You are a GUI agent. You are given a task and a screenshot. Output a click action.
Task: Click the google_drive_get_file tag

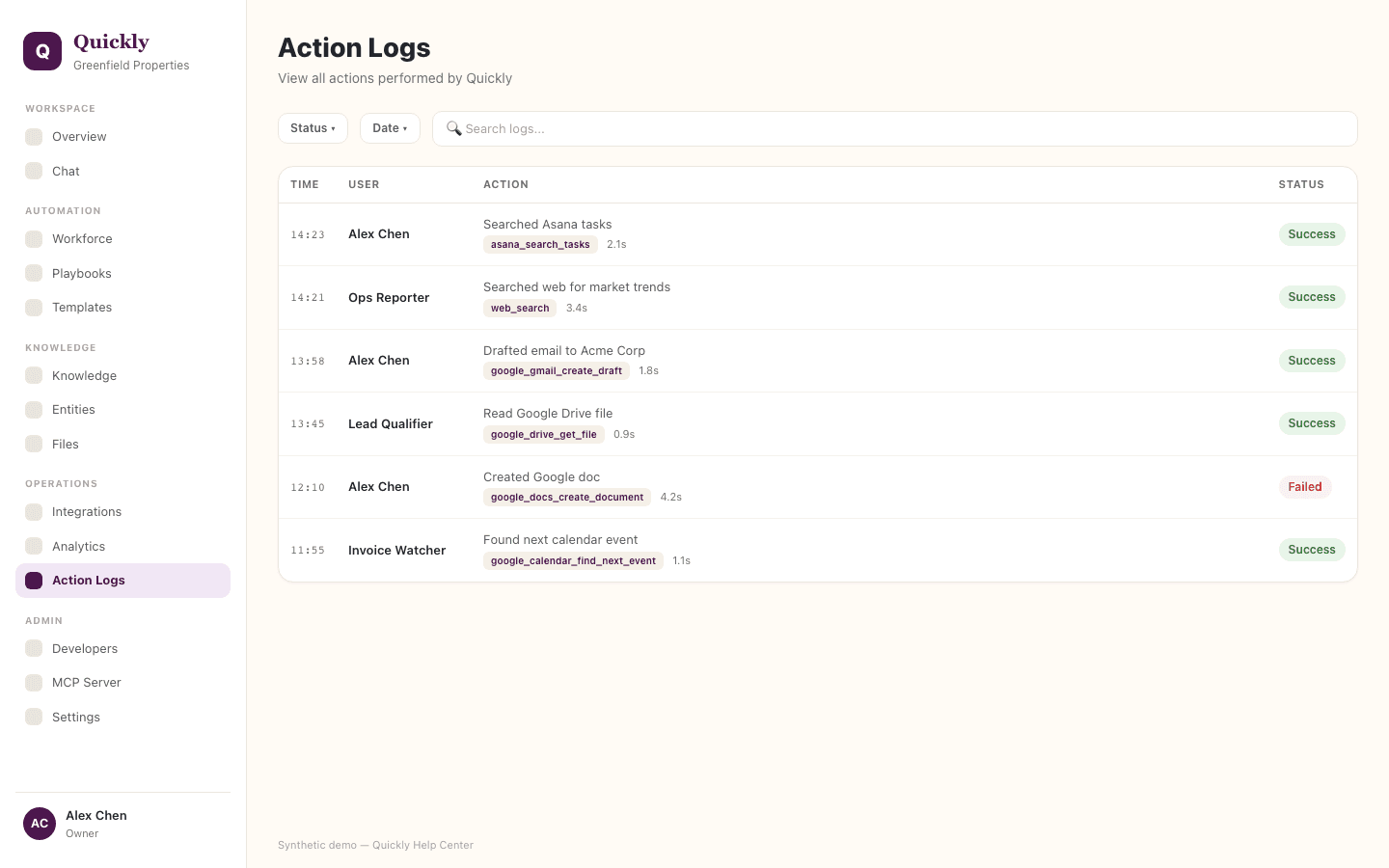coord(544,435)
